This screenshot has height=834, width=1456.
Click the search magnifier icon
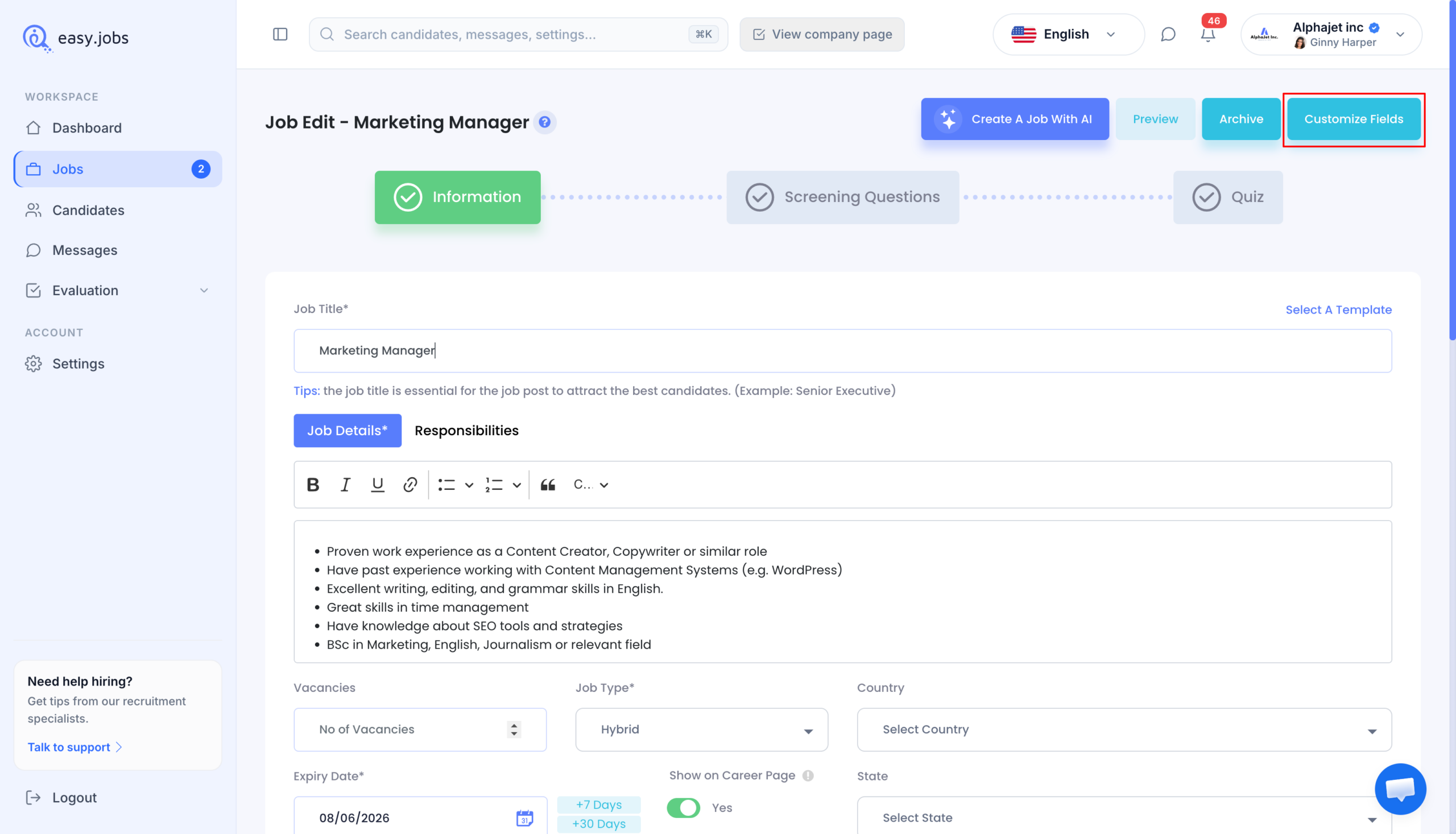(x=327, y=34)
